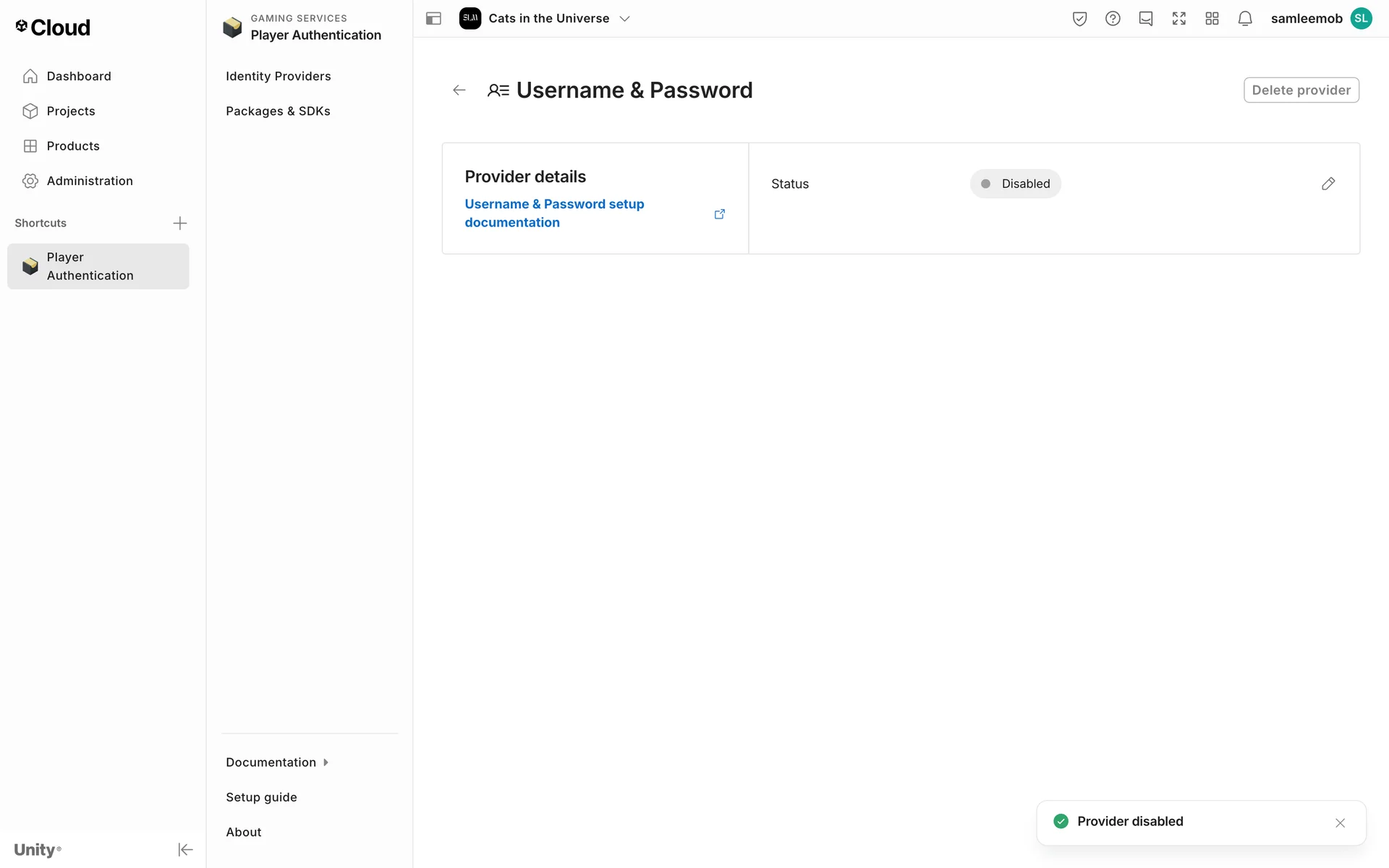Collapse the sidebar using bottom arrow icon

[x=185, y=849]
